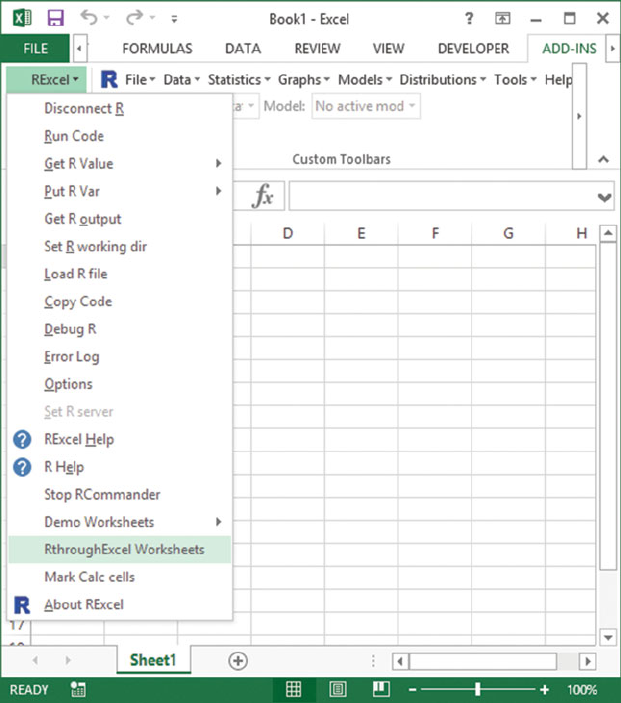Open Ribbon Display Options icon

[x=503, y=18]
